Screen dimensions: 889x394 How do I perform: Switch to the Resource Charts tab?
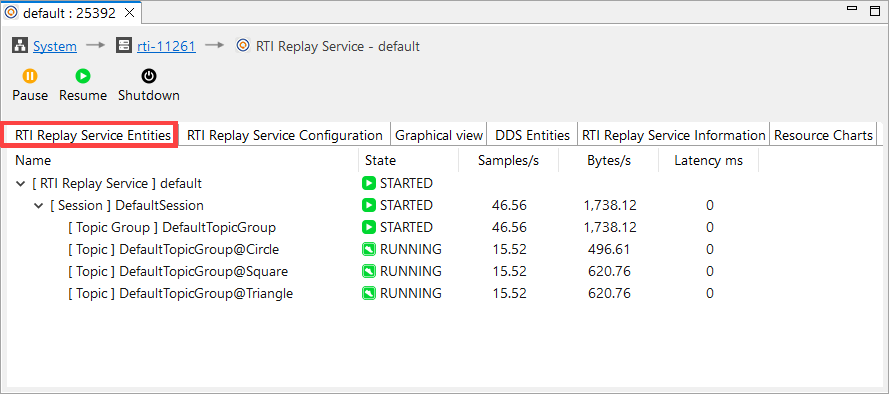coord(823,135)
